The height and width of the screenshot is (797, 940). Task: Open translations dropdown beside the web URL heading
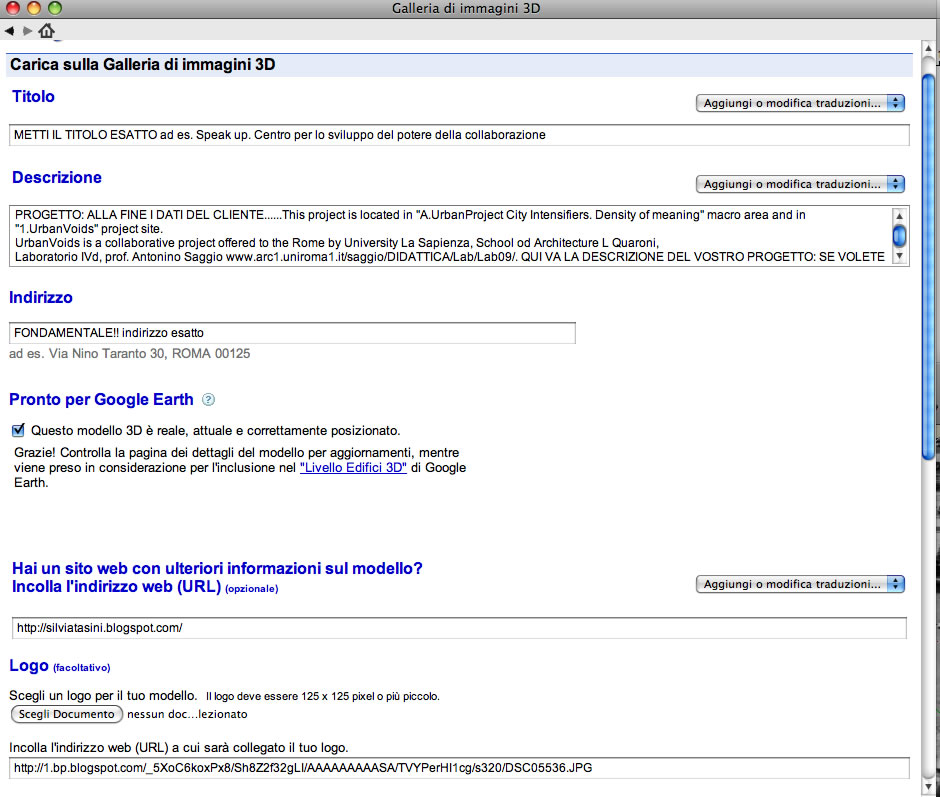pyautogui.click(x=799, y=584)
